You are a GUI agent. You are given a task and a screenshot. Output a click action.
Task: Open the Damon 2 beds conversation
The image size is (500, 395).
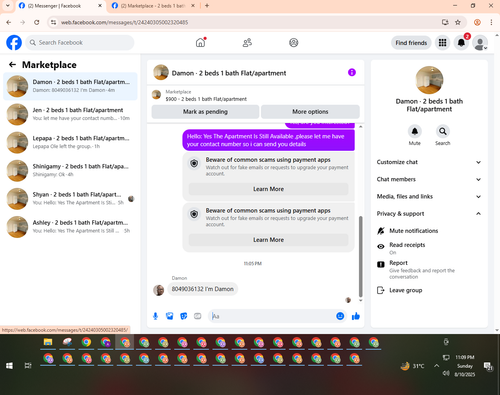[x=70, y=86]
